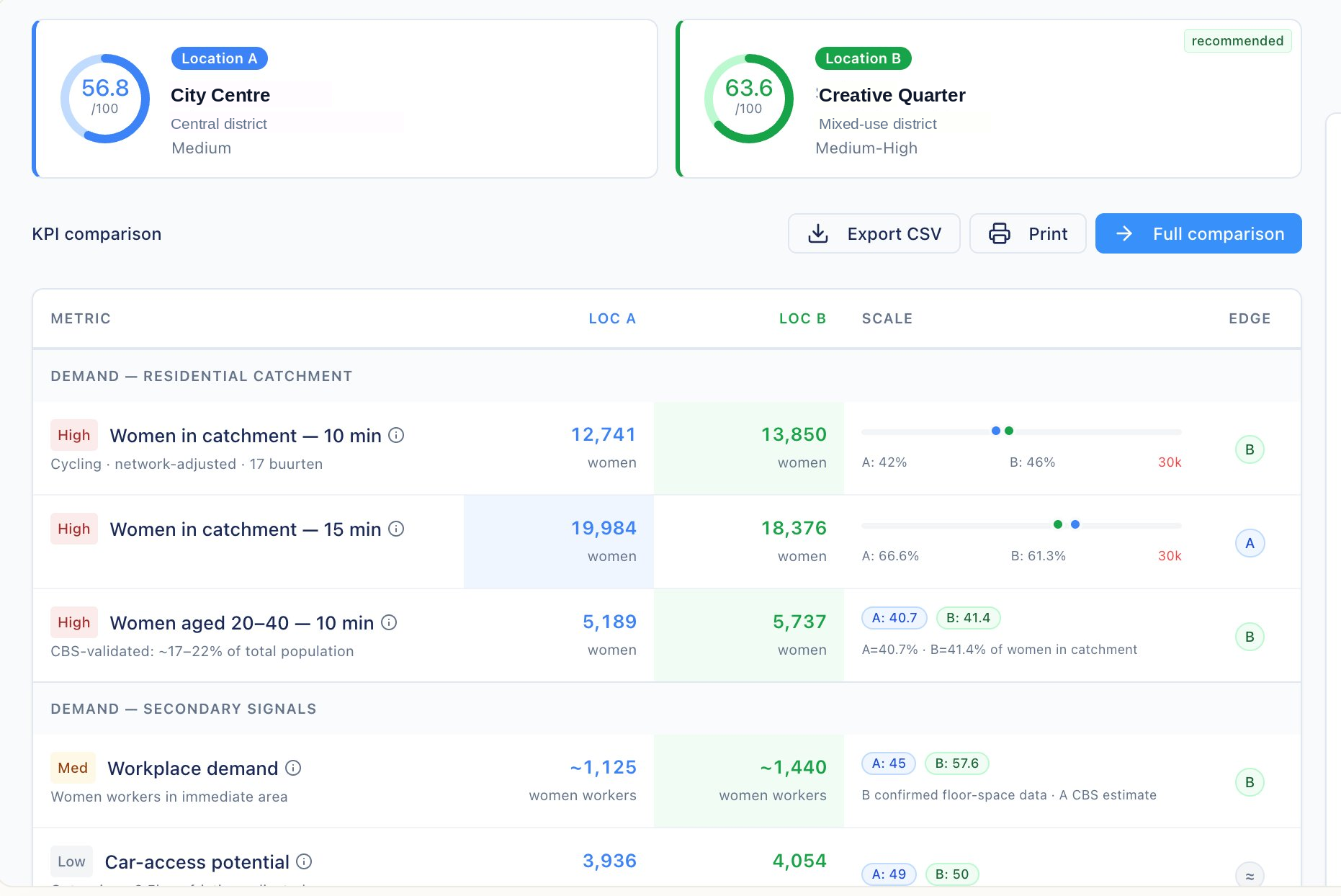1341x896 pixels.
Task: Click edge badge A in 15 min catchment row
Action: pos(1250,543)
